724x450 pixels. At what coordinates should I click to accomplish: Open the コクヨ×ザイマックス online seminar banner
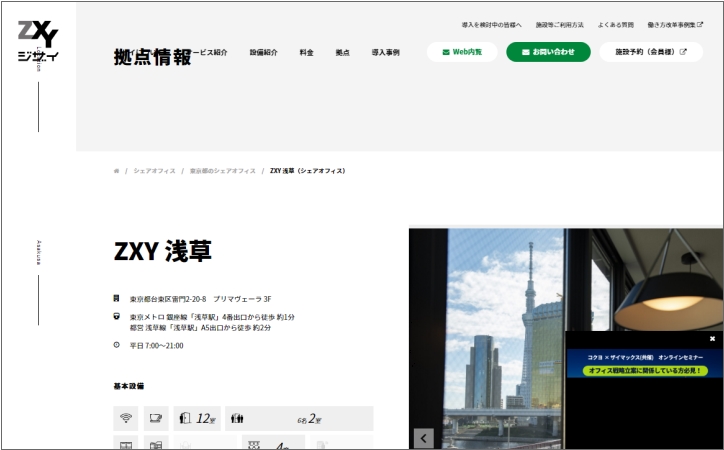(645, 364)
